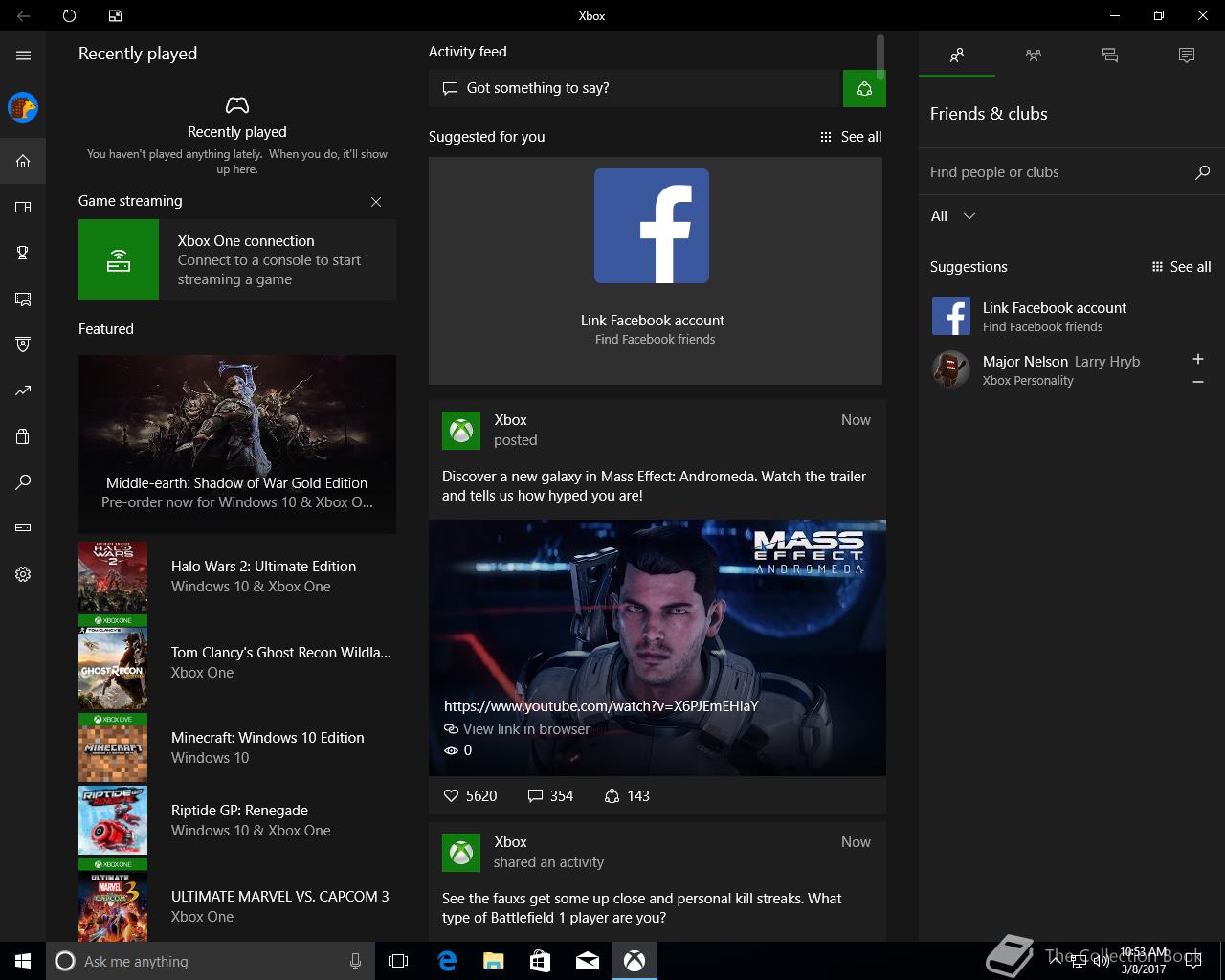Link Facebook account in Suggestions list
Viewport: 1225px width, 980px height.
(x=1070, y=316)
